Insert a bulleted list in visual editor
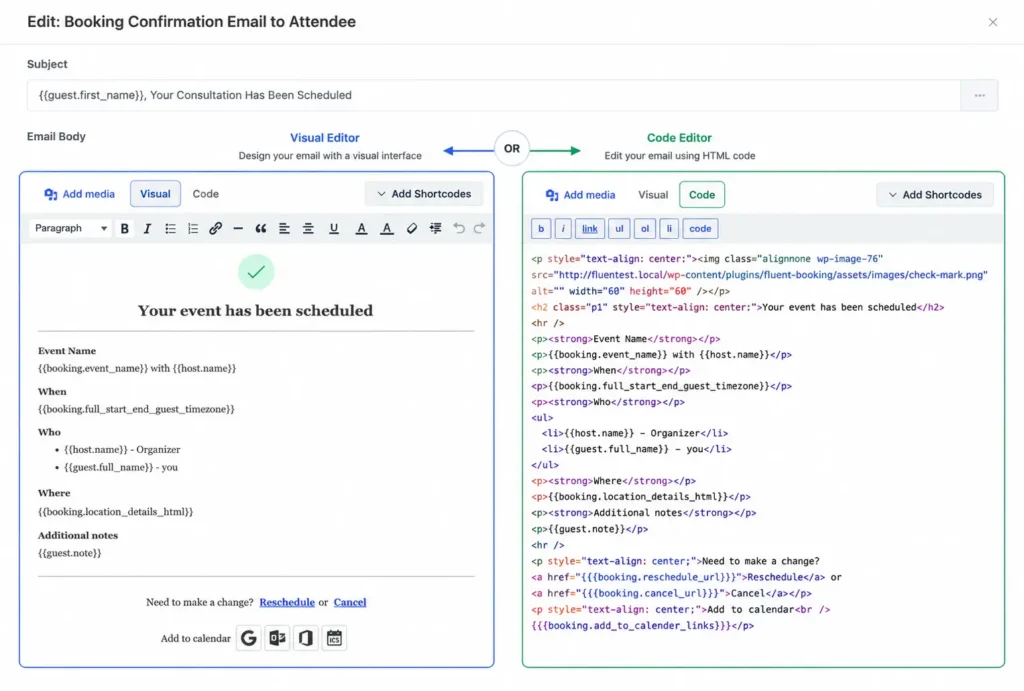 pos(170,229)
